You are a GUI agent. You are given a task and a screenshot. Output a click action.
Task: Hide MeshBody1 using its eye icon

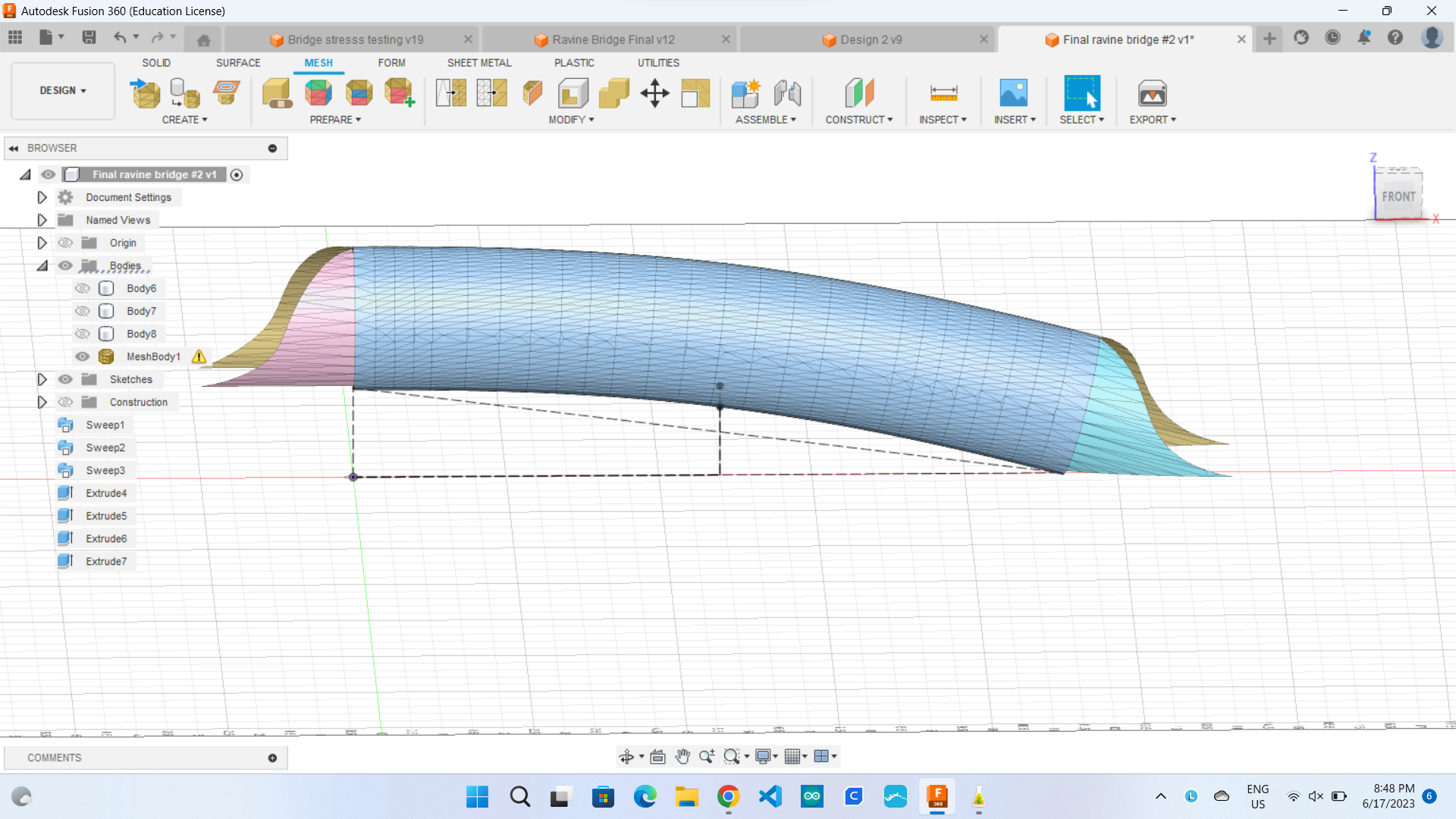coord(83,356)
